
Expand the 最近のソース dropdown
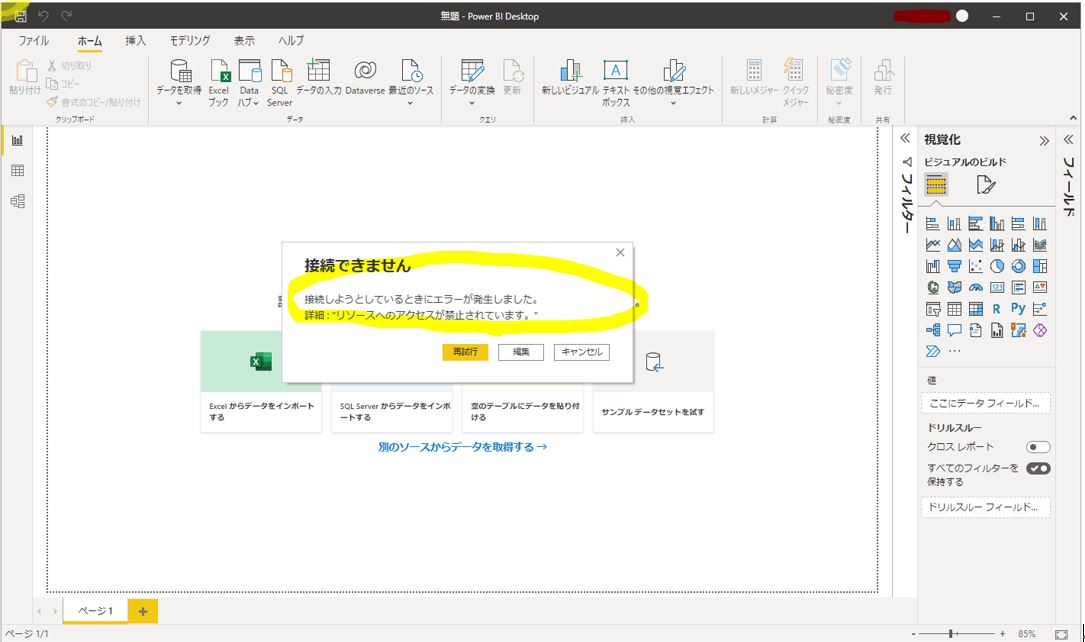(x=411, y=103)
